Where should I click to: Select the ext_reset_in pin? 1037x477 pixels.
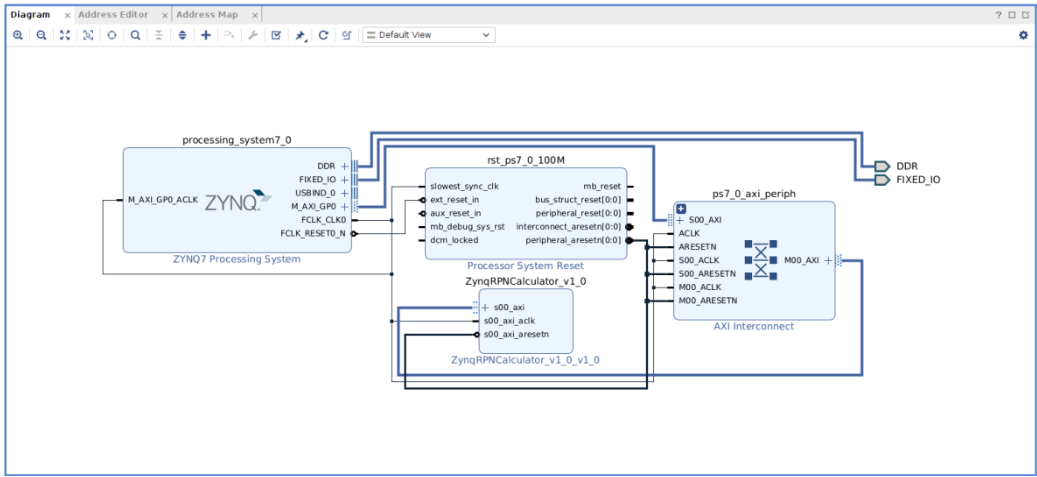[x=454, y=200]
